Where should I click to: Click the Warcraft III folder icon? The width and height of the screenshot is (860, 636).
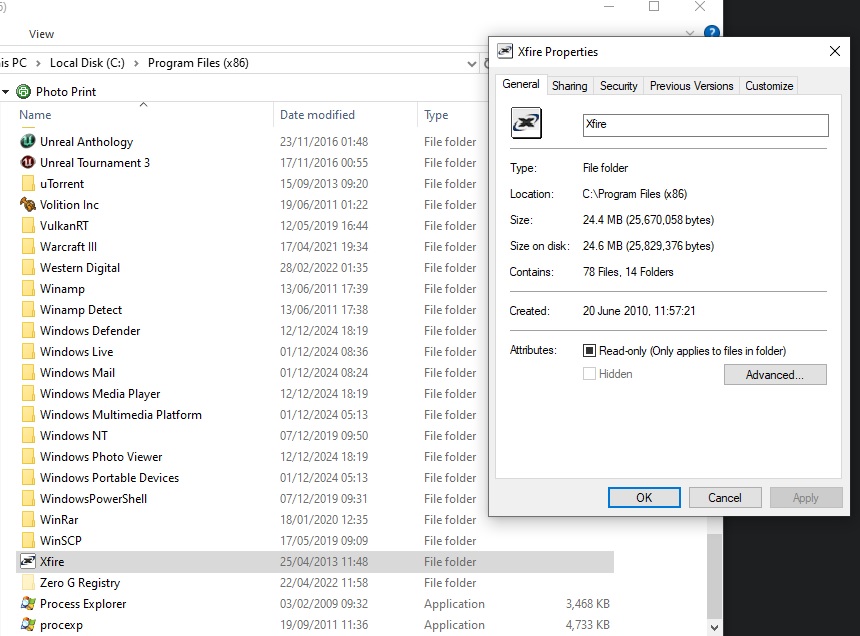[x=28, y=246]
